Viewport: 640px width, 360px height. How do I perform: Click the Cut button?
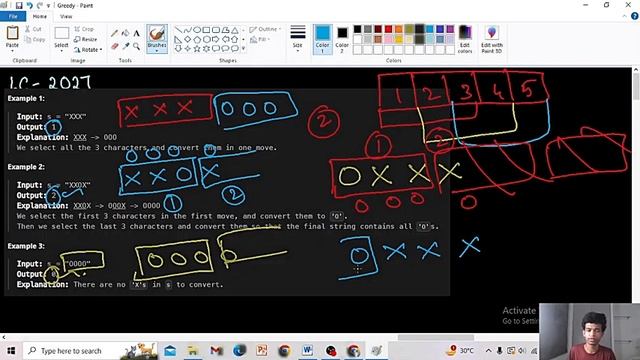pyautogui.click(x=33, y=29)
